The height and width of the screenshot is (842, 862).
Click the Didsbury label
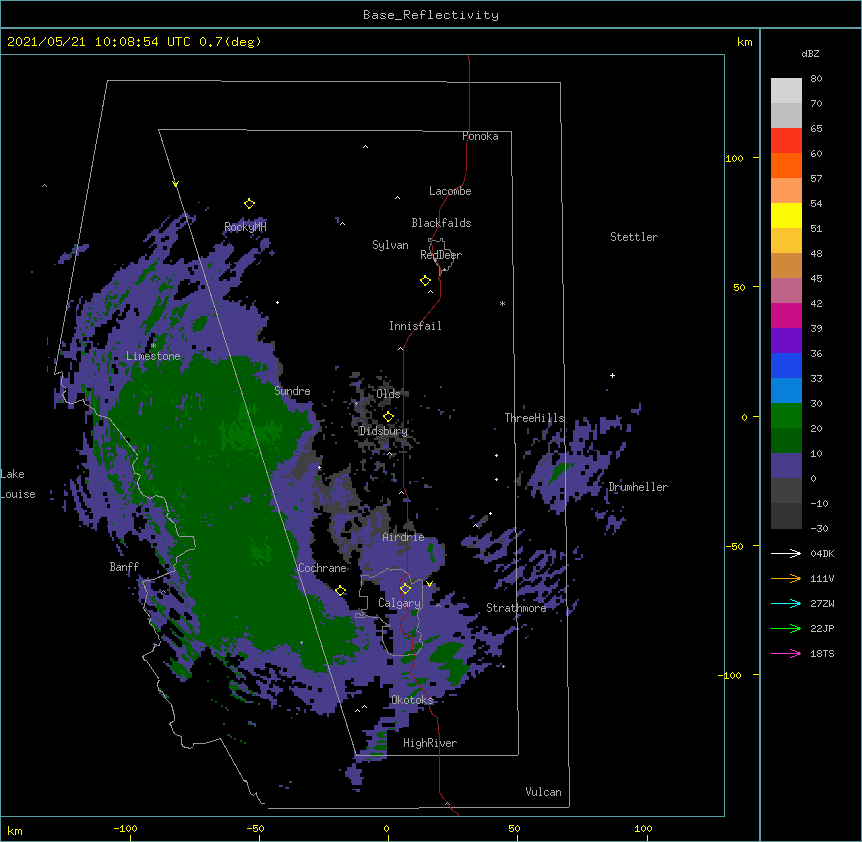click(x=383, y=431)
